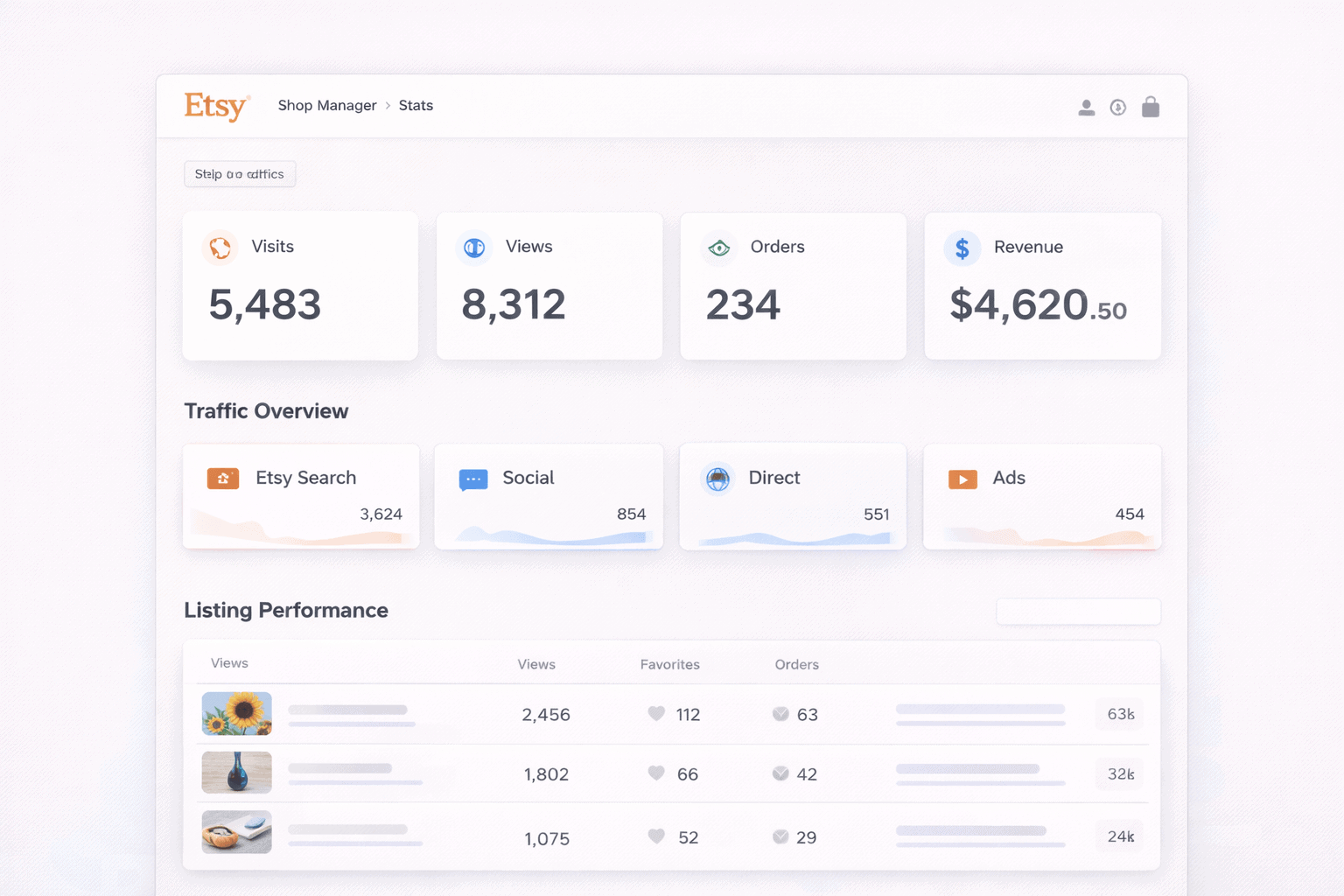Screen dimensions: 1344x896
Task: Open the stats filter button below the Etsy logo
Action: [x=240, y=174]
